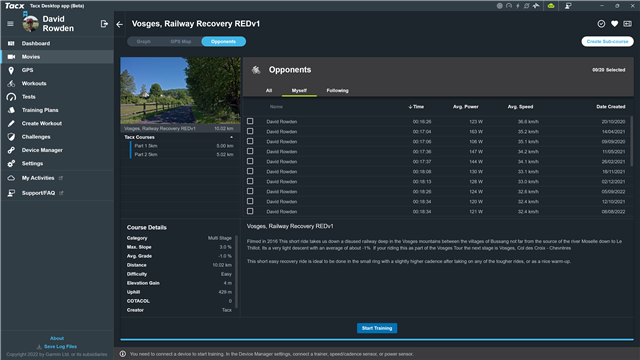Image resolution: width=640 pixels, height=360 pixels.
Task: Check opponent row with time 00:18:26
Action: coord(250,191)
